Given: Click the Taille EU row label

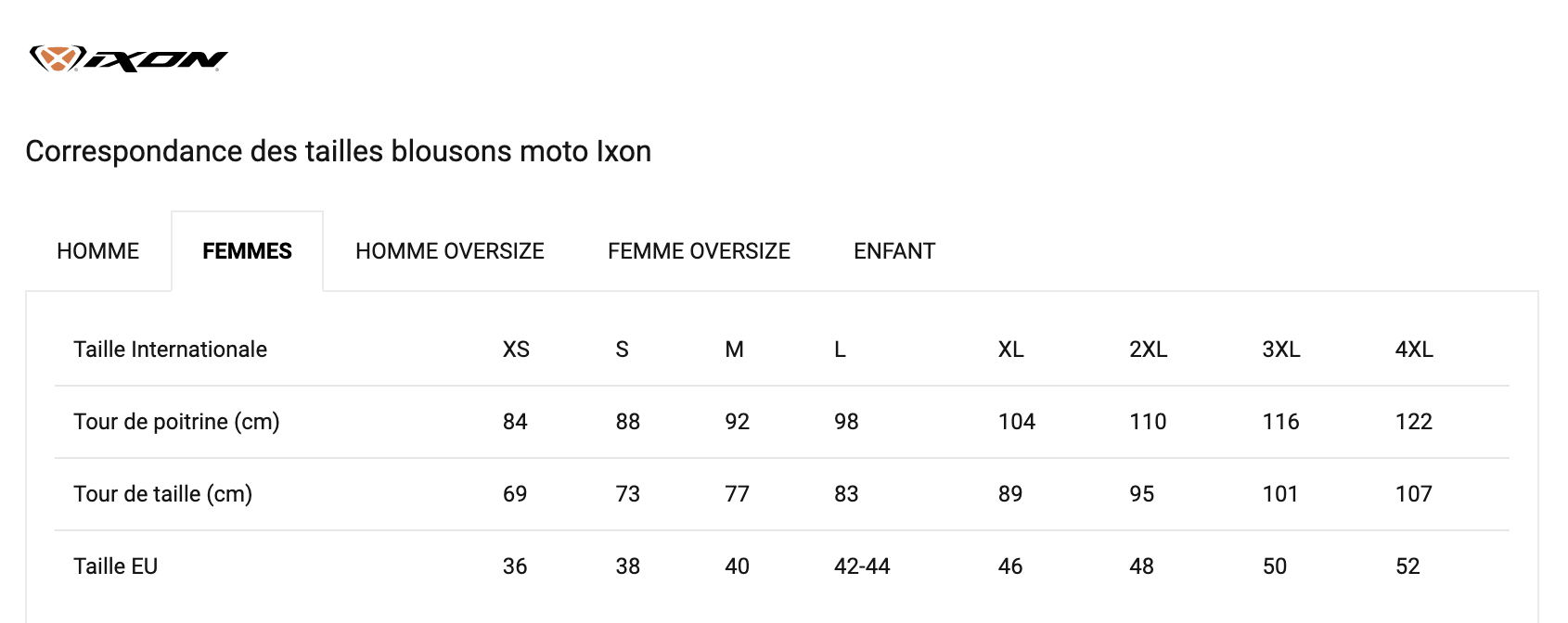Looking at the screenshot, I should (115, 566).
